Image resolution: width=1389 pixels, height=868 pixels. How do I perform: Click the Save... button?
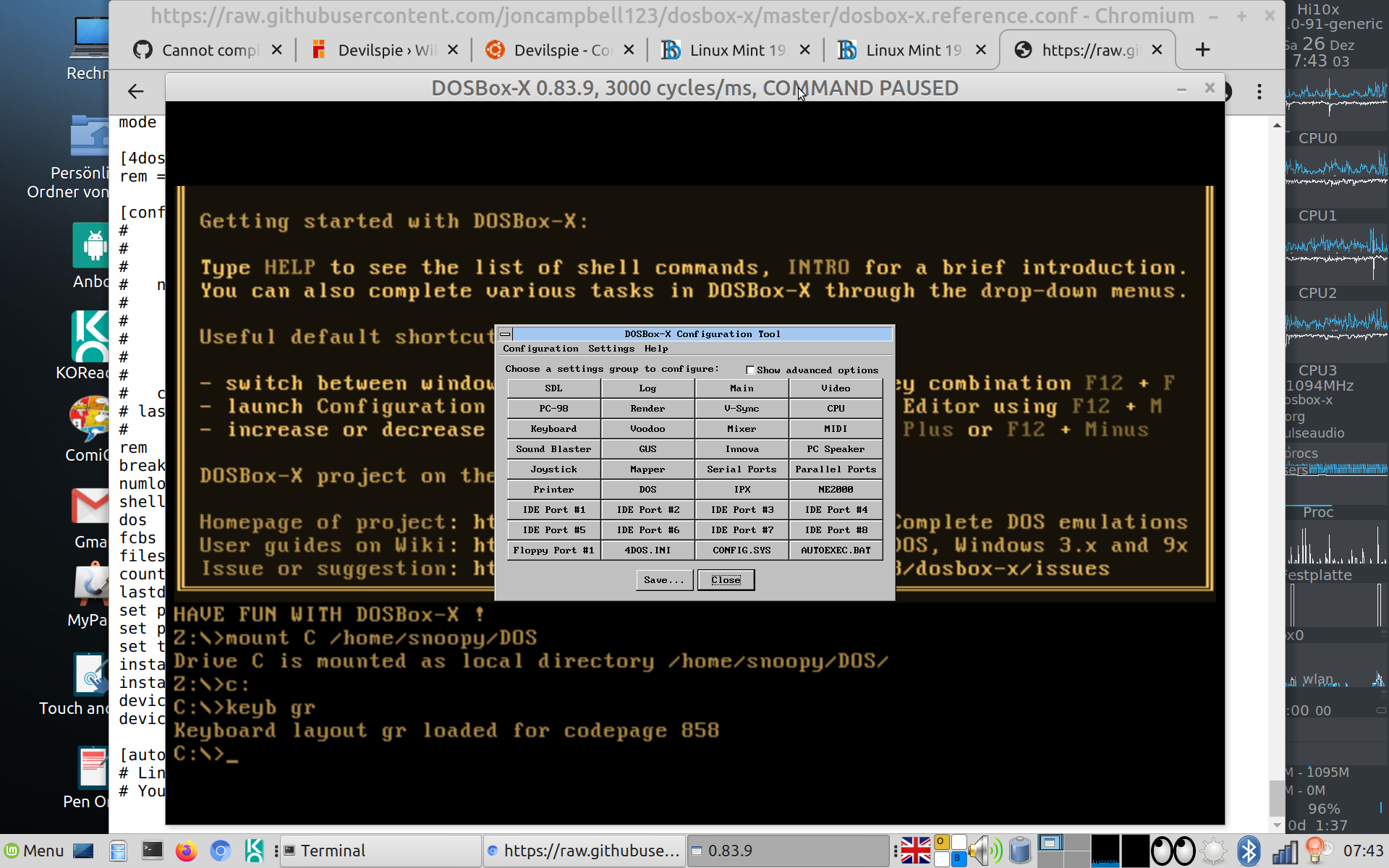pos(664,580)
